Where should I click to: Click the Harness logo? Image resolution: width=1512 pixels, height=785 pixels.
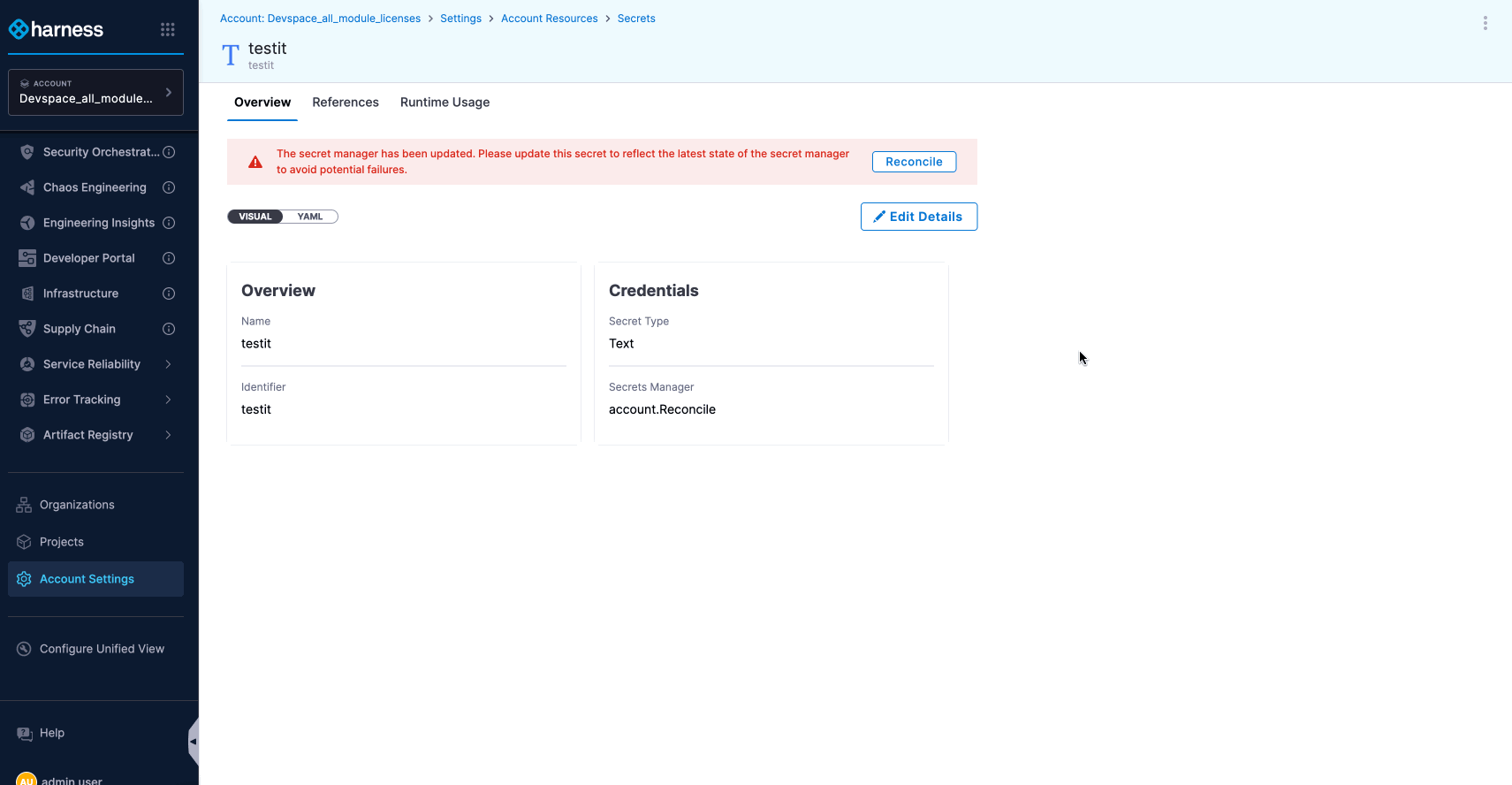pyautogui.click(x=57, y=29)
